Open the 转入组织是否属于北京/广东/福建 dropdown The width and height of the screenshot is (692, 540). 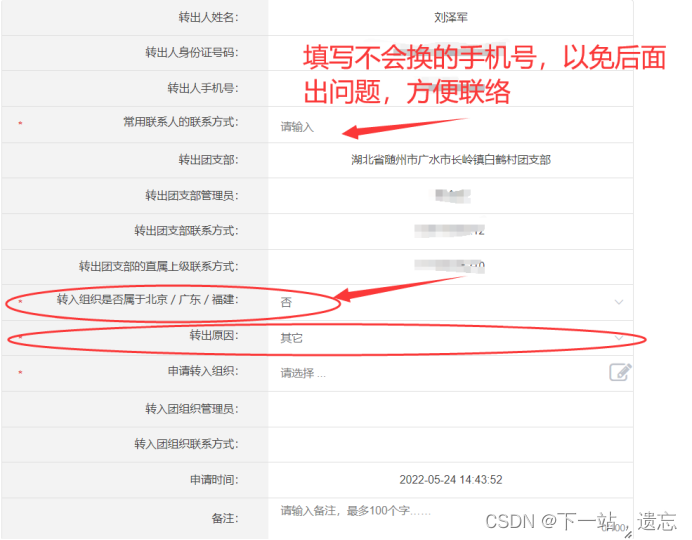(x=451, y=302)
